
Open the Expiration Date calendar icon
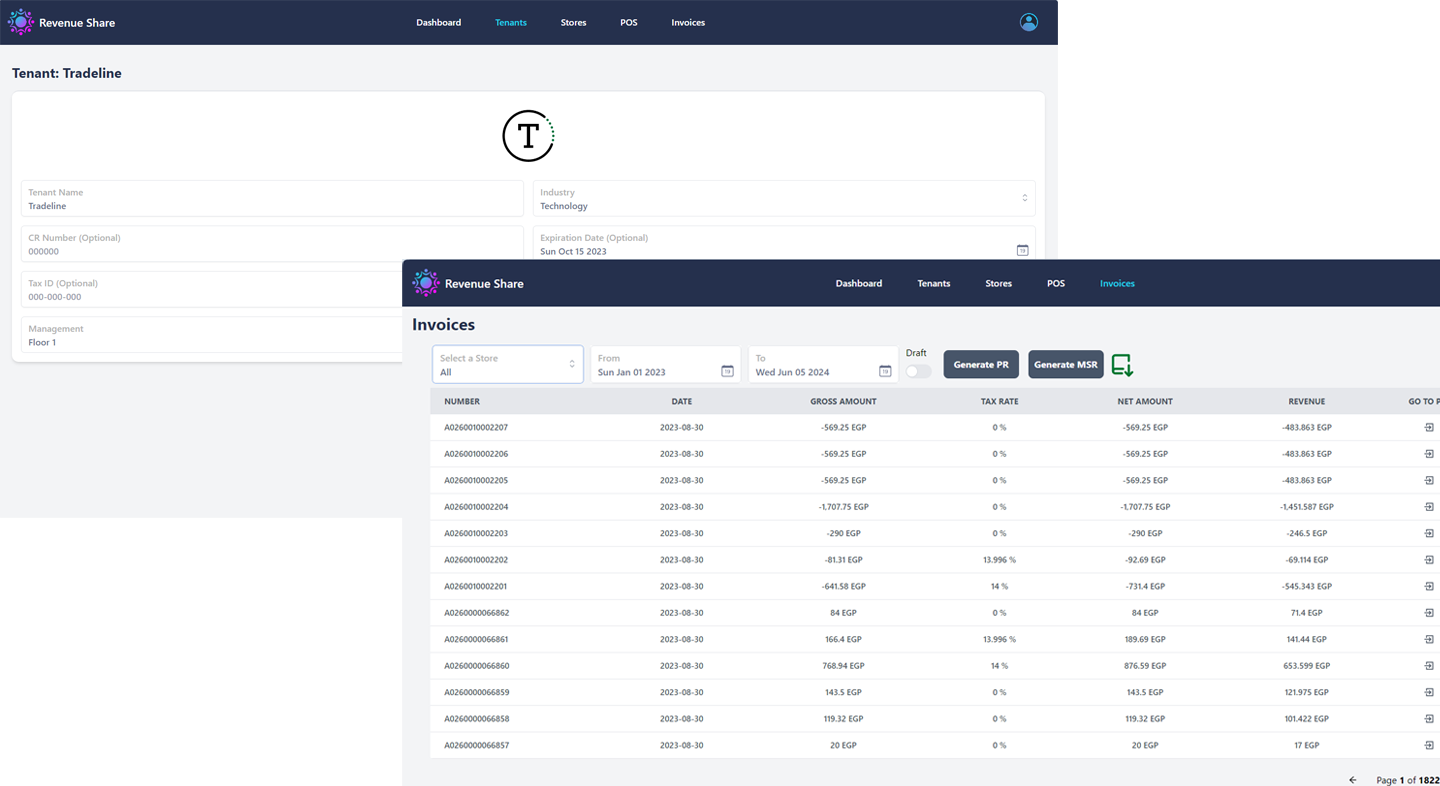(x=1022, y=250)
